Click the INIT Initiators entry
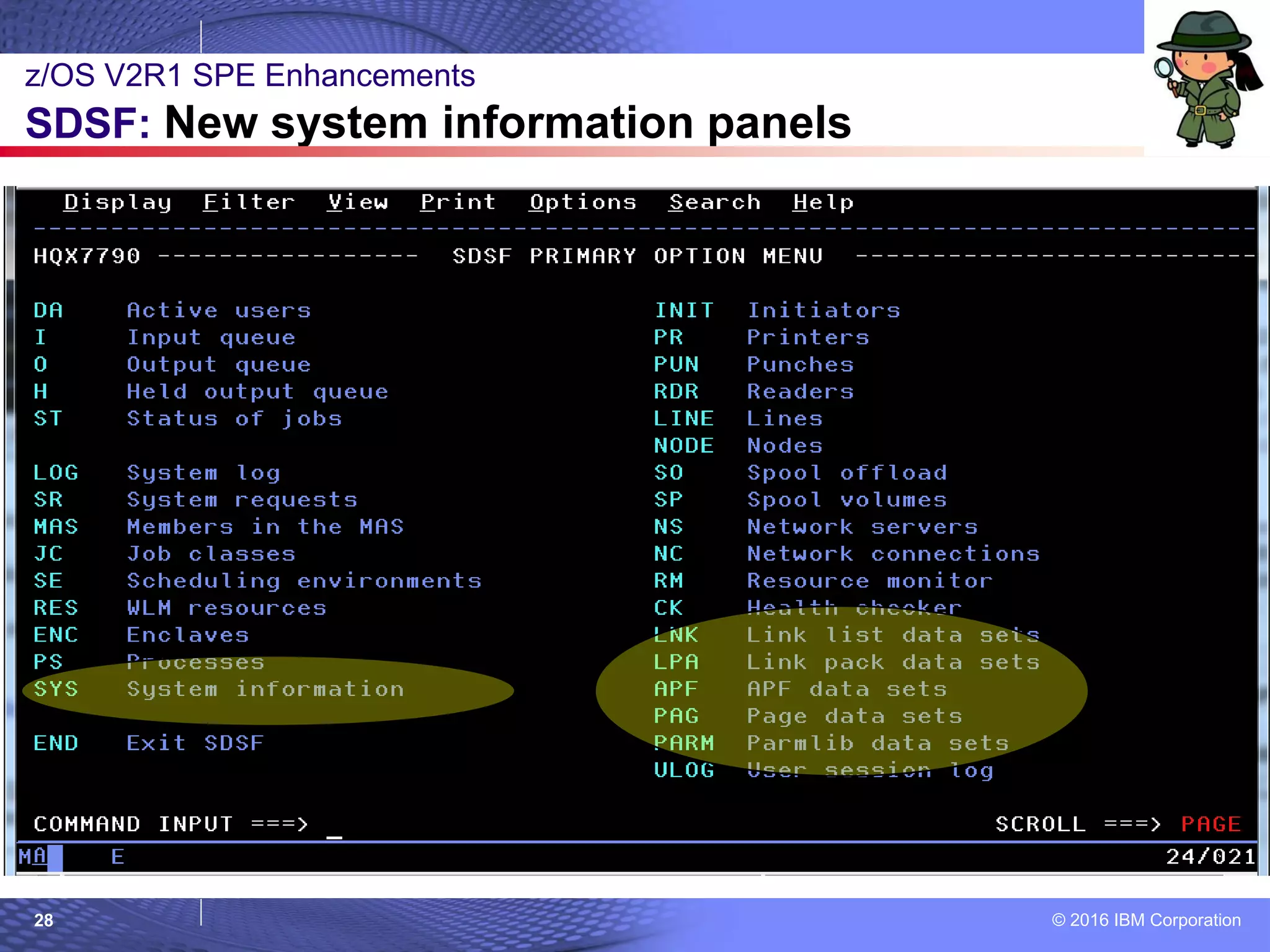Screen dimensions: 1270x952 pos(777,310)
